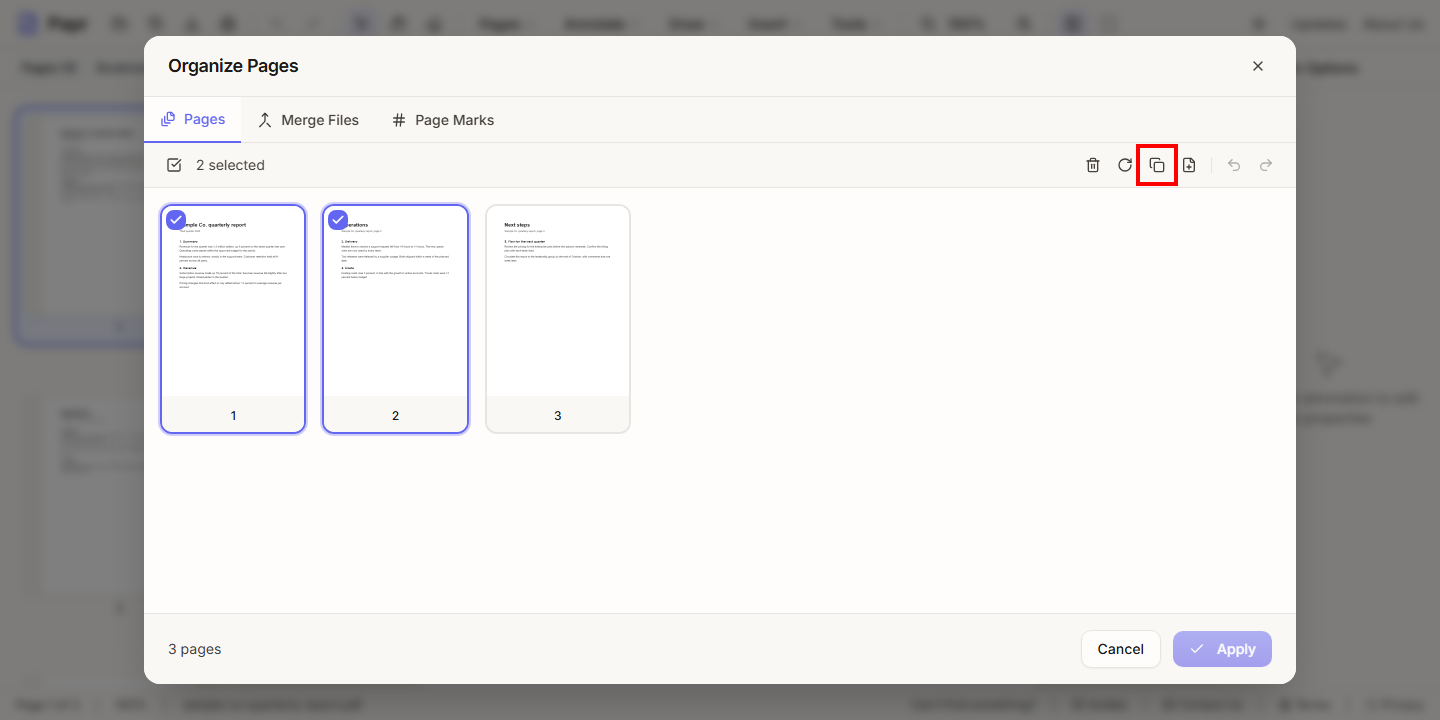The image size is (1440, 720).
Task: Toggle the select-all checkbox beside 2 selected
Action: 174,165
